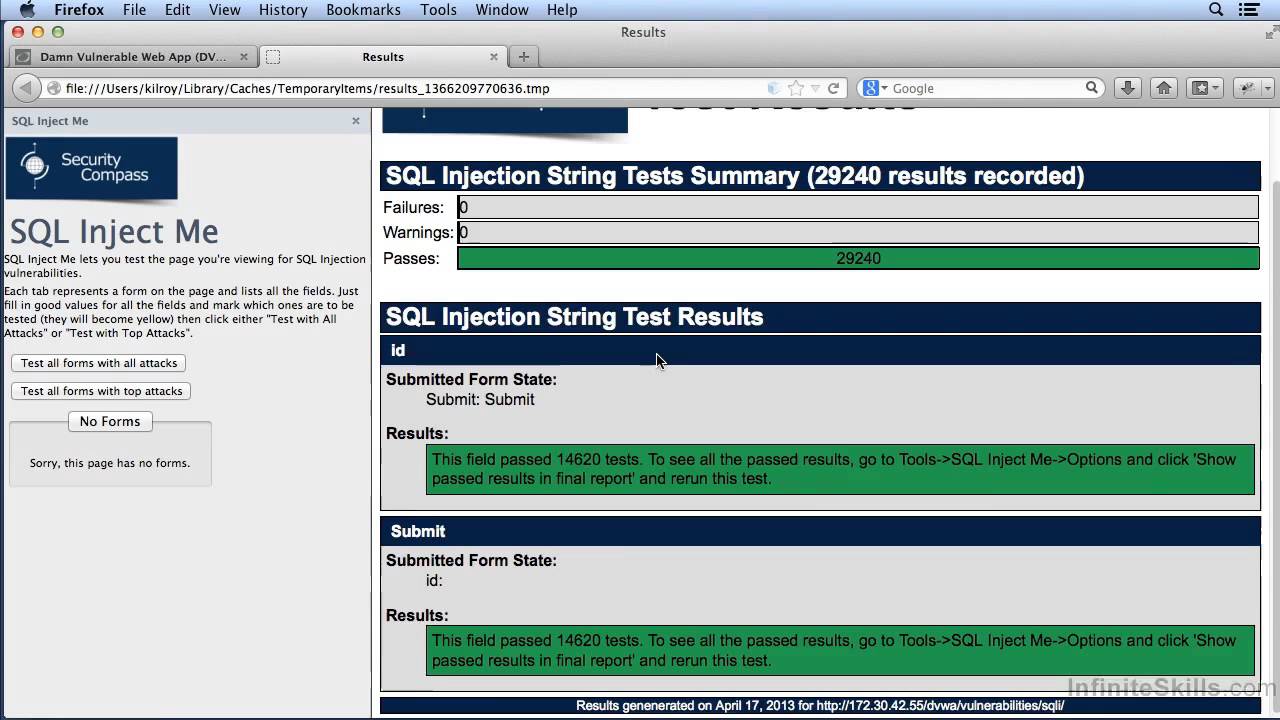Click id field's green passed tests message

(840, 469)
